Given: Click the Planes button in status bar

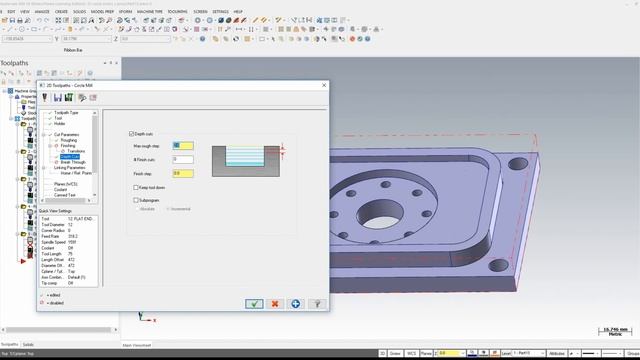Looking at the screenshot, I should pyautogui.click(x=426, y=353).
